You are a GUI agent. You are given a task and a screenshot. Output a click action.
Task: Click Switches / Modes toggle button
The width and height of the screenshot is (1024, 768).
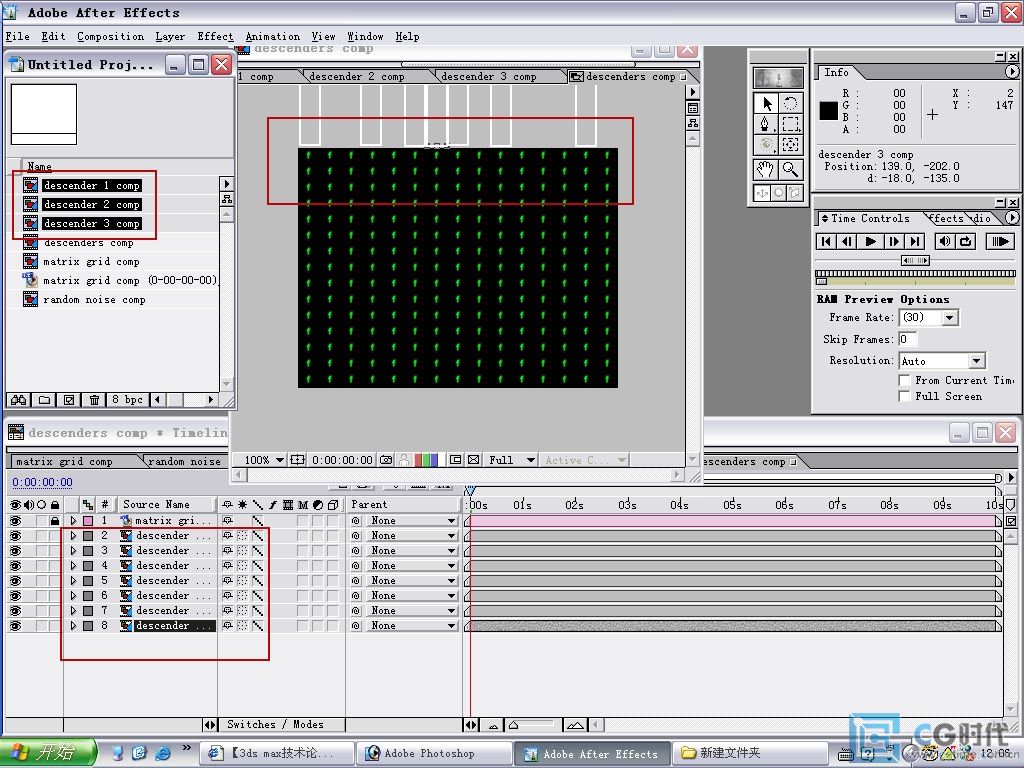(275, 724)
